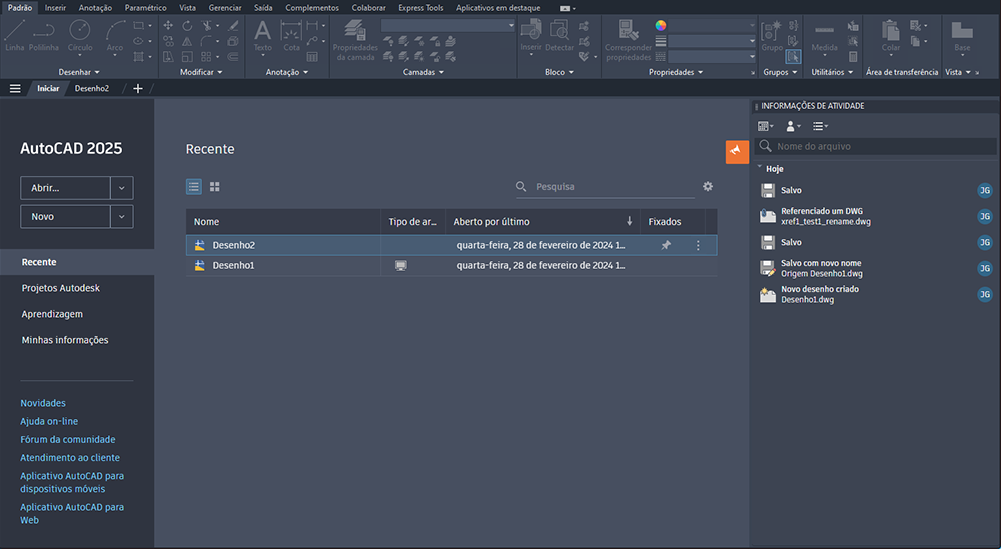This screenshot has width=1001, height=549.
Task: Click the Nome do arquivo search field
Action: (x=876, y=146)
